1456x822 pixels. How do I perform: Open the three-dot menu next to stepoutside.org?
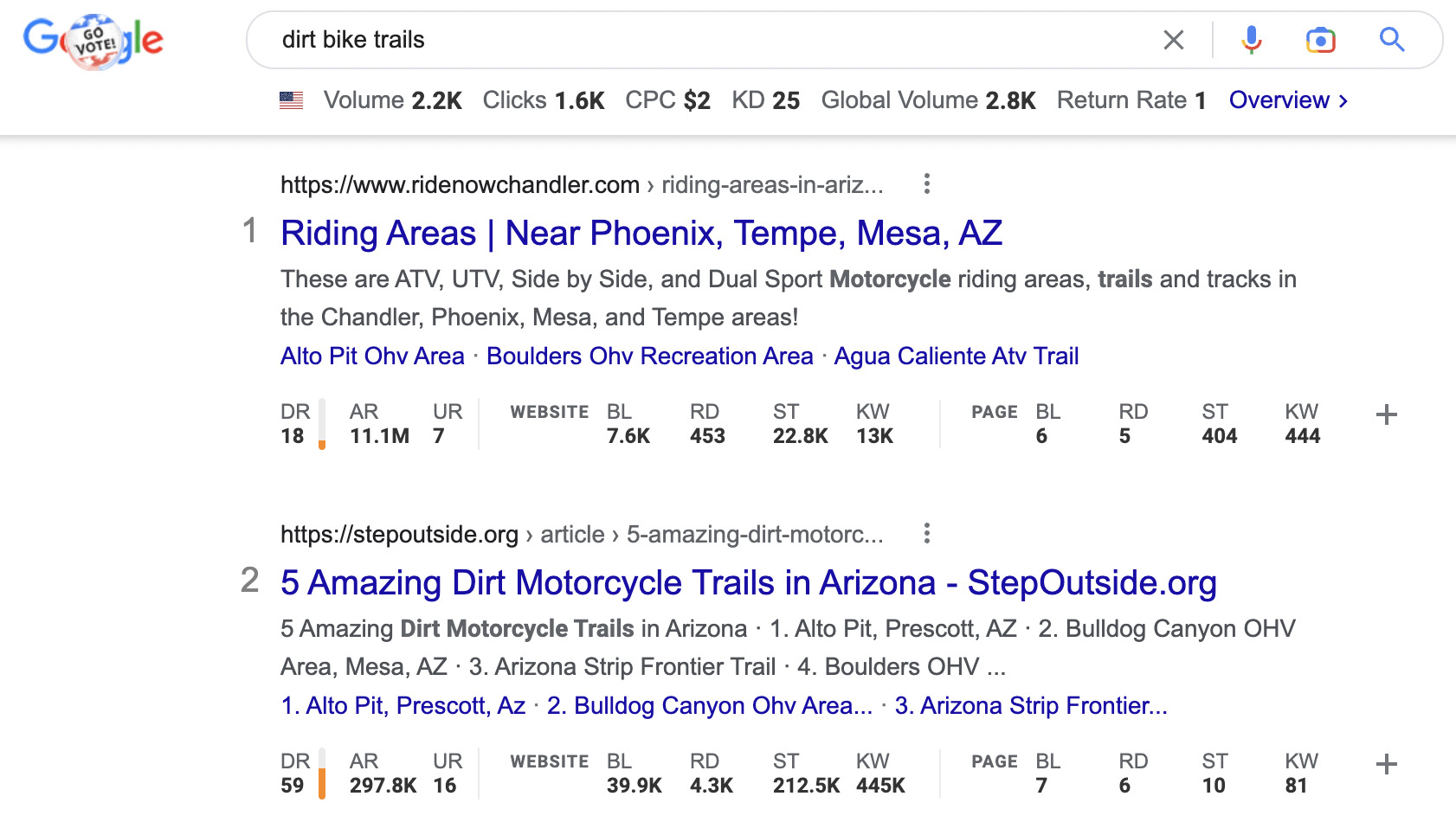[x=926, y=535]
